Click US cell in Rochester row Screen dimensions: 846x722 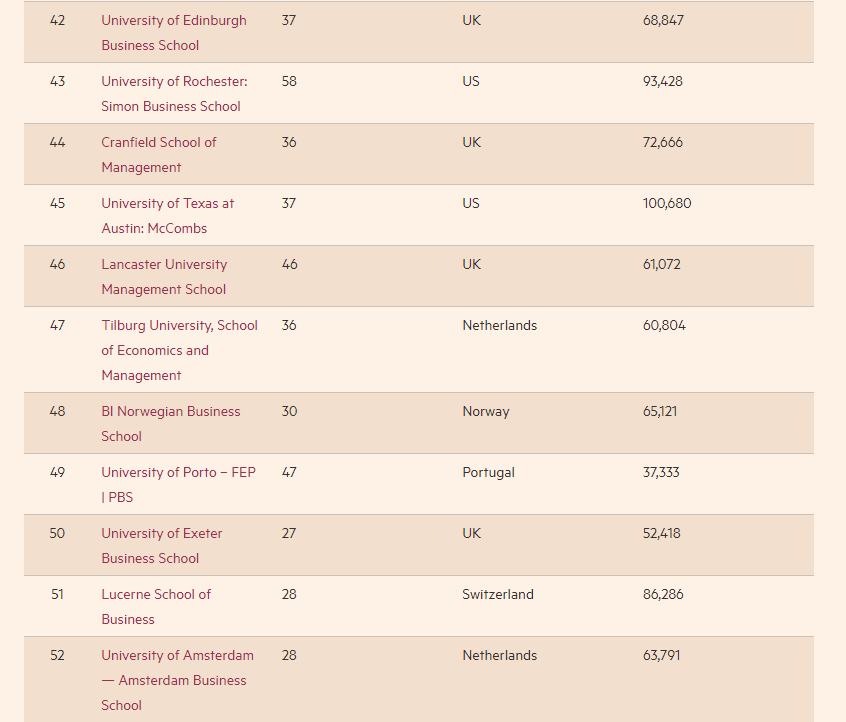click(471, 81)
